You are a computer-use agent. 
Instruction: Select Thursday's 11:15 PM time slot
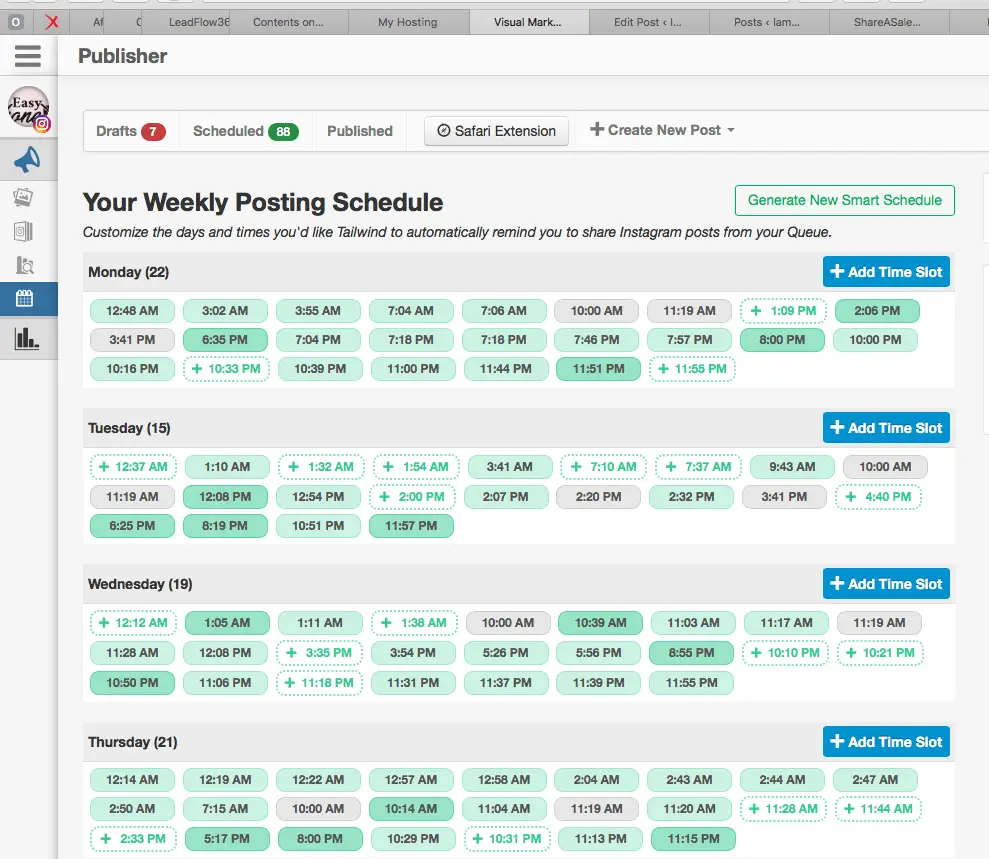tap(693, 839)
